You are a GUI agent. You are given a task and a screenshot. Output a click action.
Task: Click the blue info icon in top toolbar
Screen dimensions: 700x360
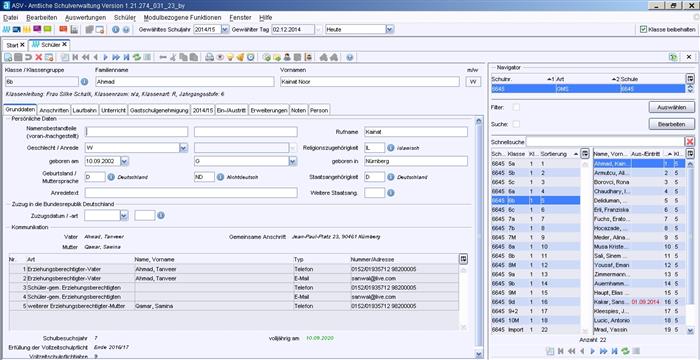point(116,29)
